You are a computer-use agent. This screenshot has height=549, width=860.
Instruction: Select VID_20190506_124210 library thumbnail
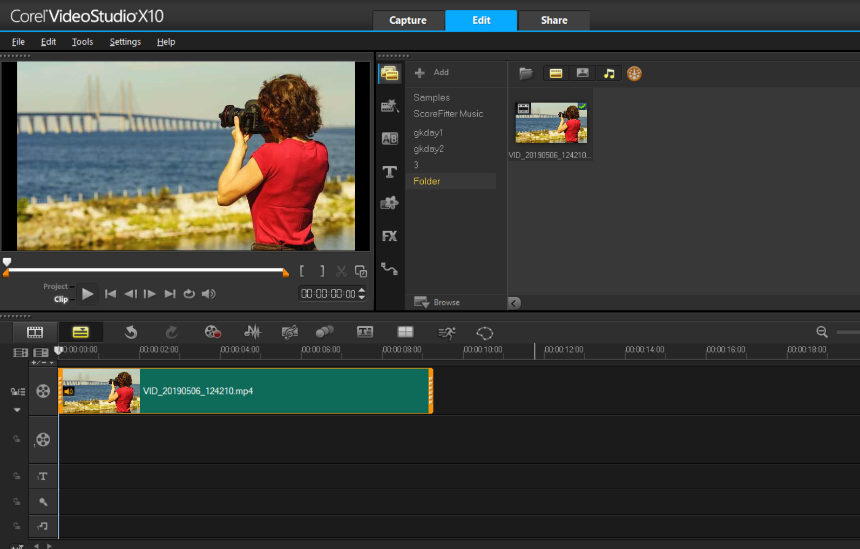[551, 123]
